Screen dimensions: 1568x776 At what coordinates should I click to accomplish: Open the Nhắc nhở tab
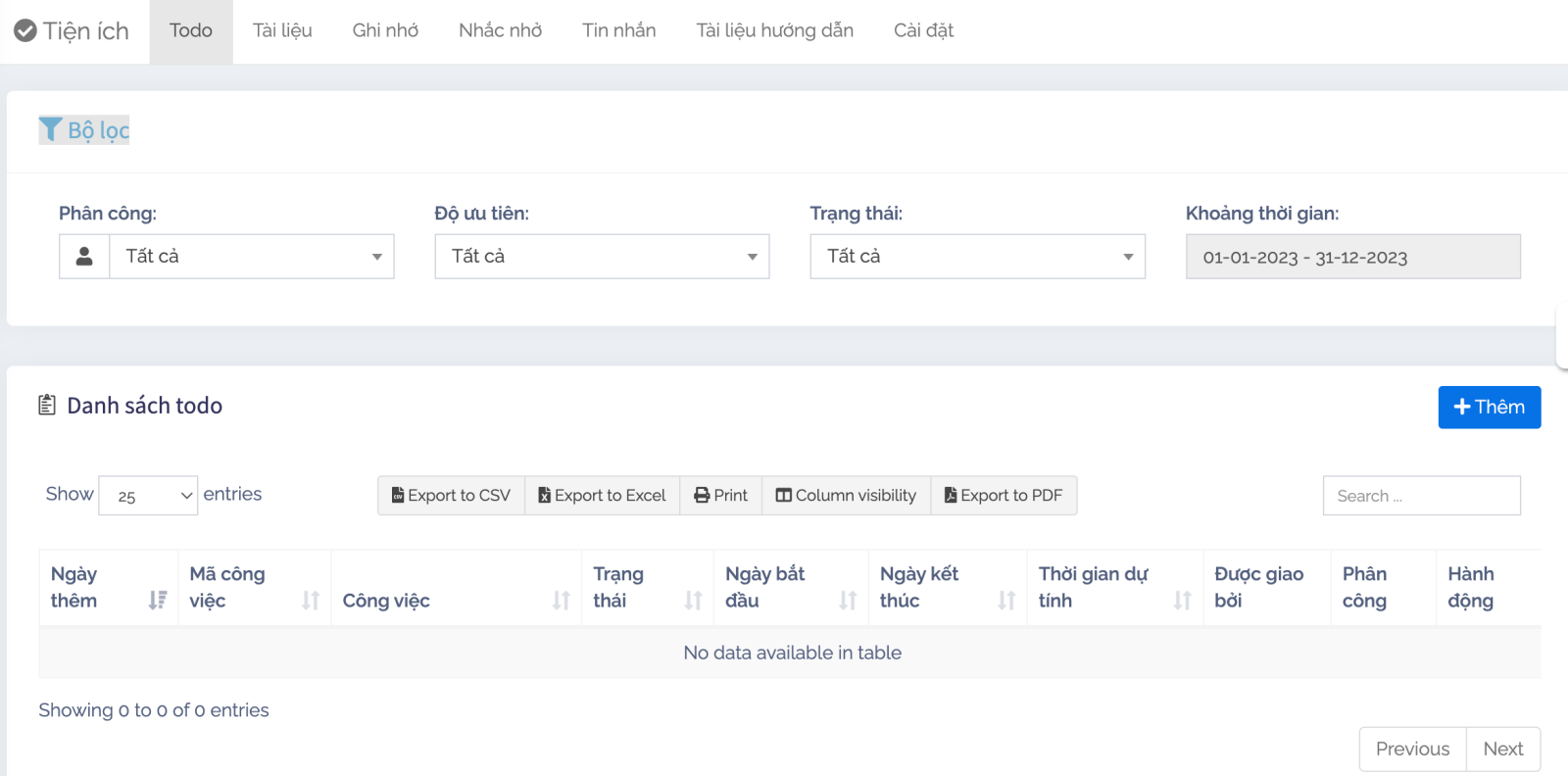click(500, 31)
